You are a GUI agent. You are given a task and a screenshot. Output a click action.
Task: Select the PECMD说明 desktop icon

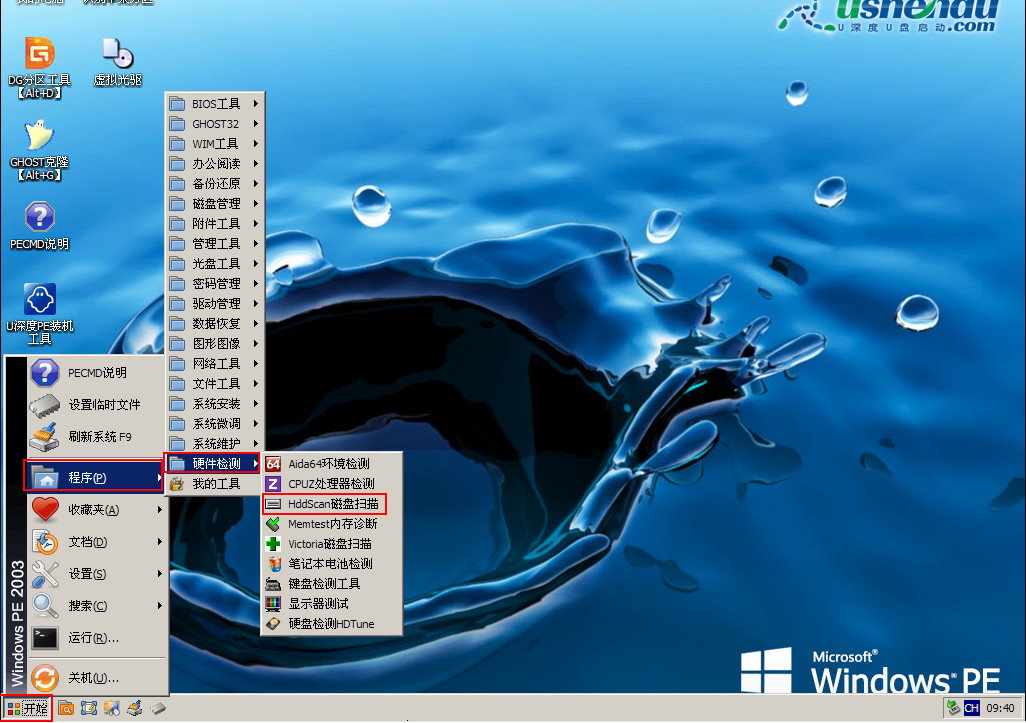pyautogui.click(x=39, y=226)
